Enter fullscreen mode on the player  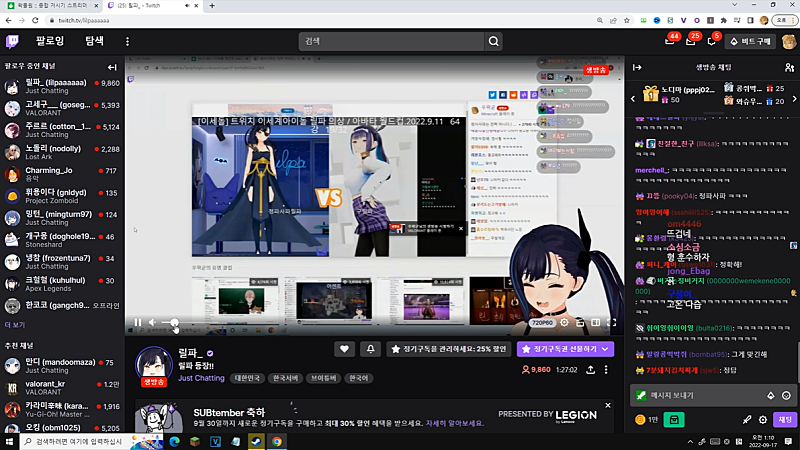click(611, 322)
